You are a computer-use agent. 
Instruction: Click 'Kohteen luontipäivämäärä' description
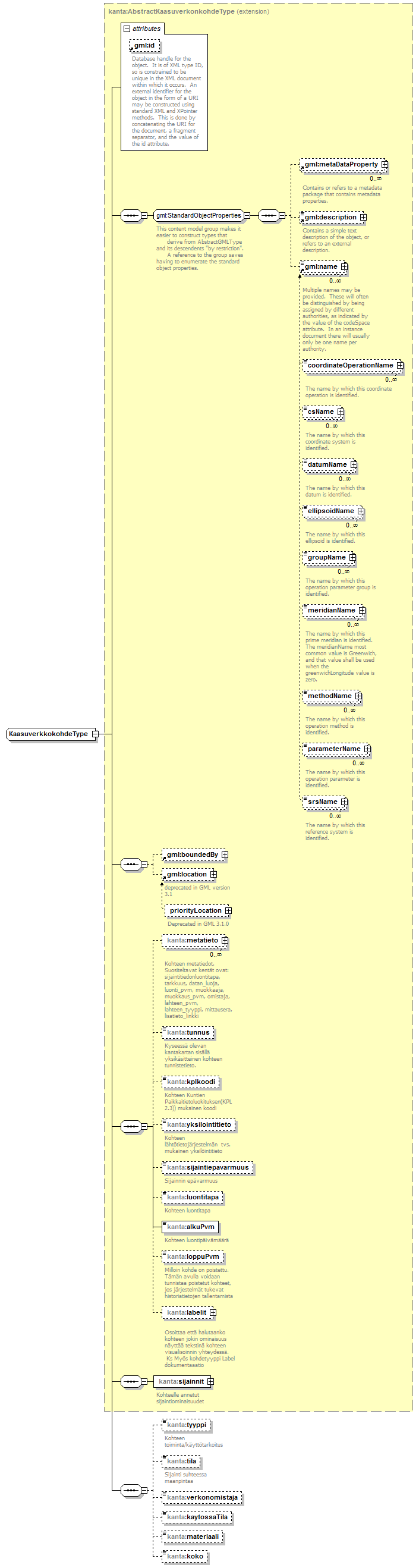tap(197, 1240)
